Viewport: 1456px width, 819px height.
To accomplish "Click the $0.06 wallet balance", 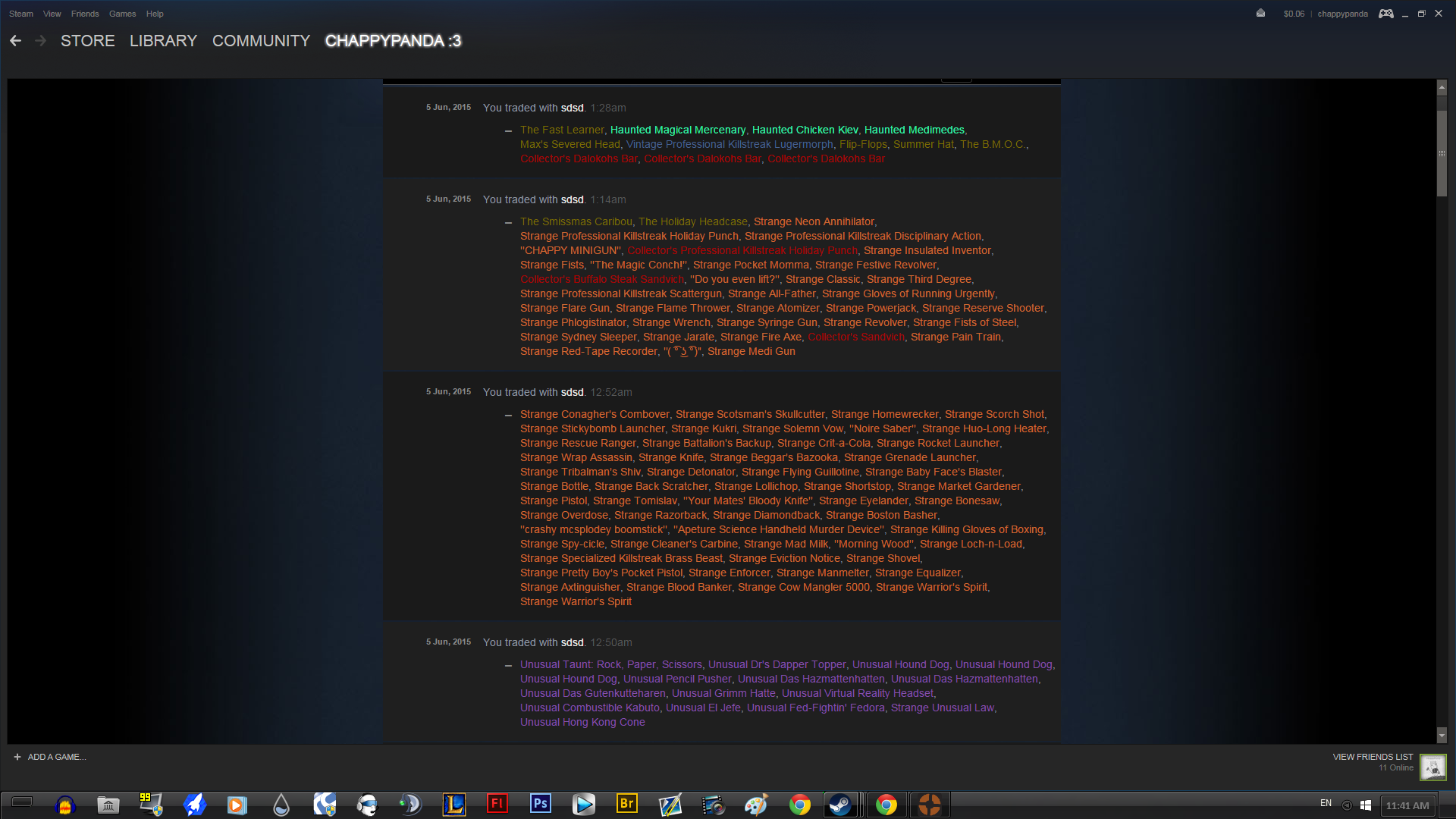I will [x=1294, y=14].
